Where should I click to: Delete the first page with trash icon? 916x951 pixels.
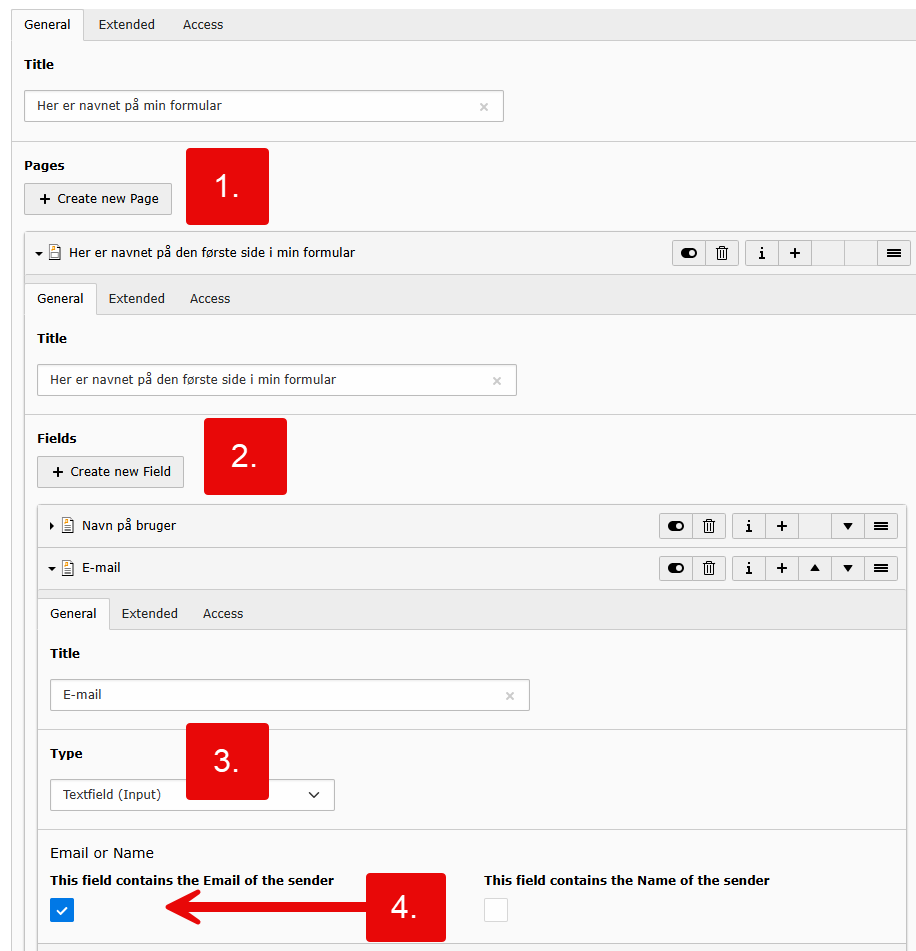[x=722, y=254]
